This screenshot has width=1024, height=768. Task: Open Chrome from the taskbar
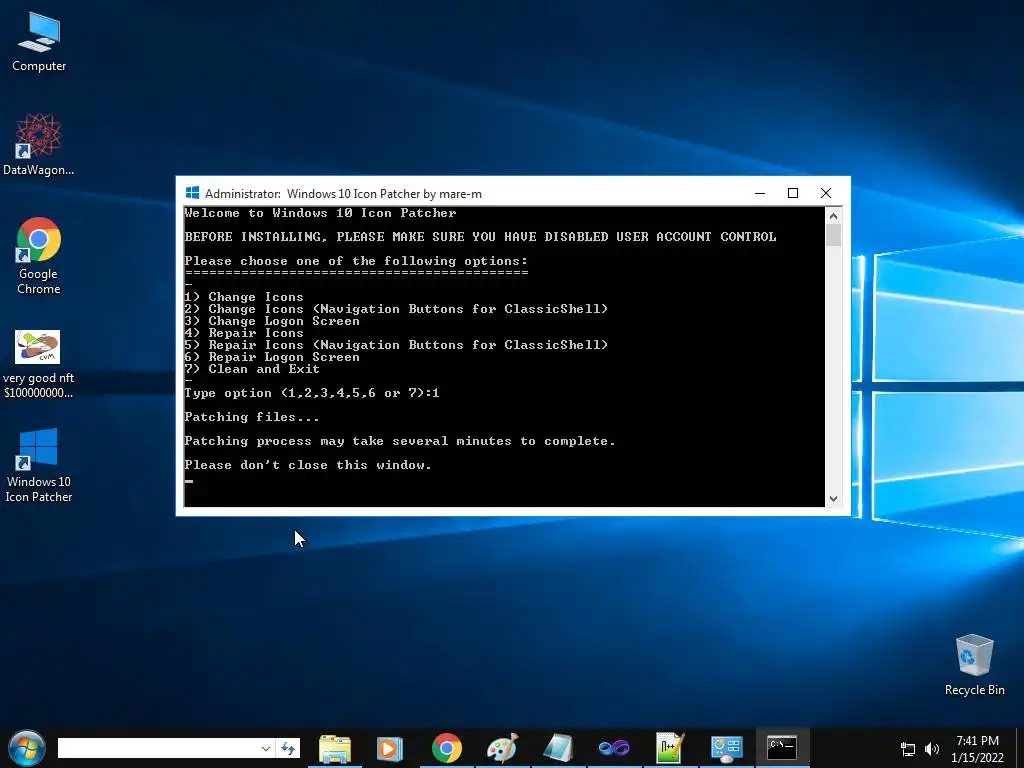447,748
